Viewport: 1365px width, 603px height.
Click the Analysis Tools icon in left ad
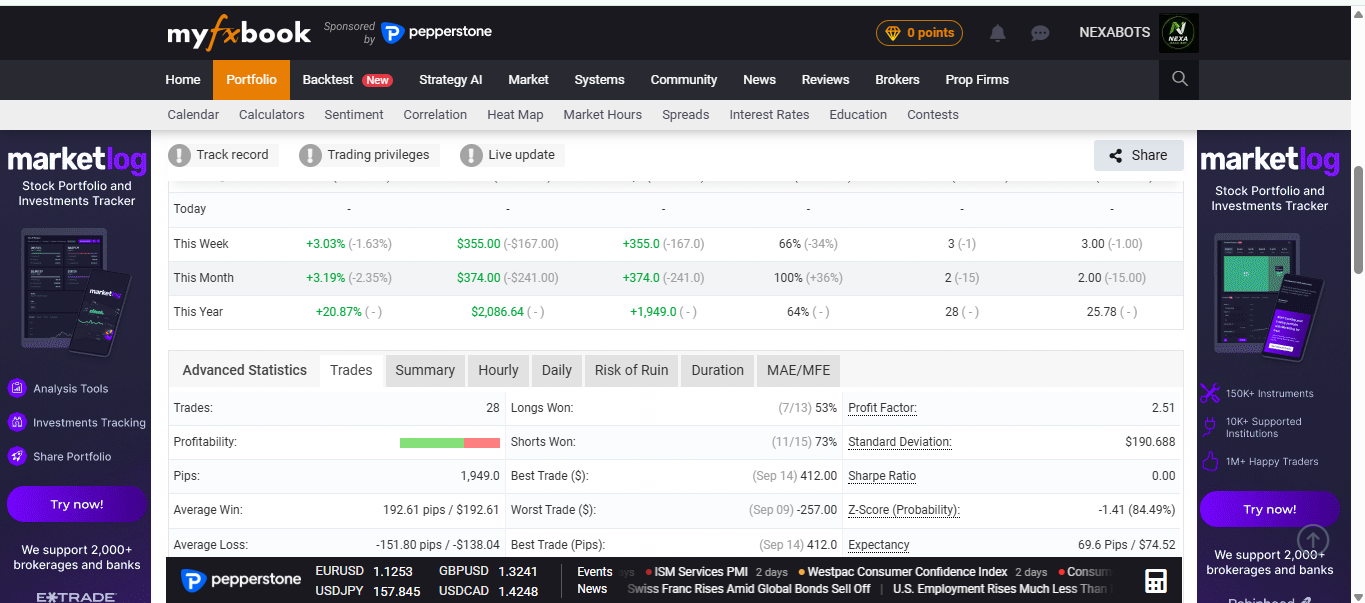pos(17,388)
